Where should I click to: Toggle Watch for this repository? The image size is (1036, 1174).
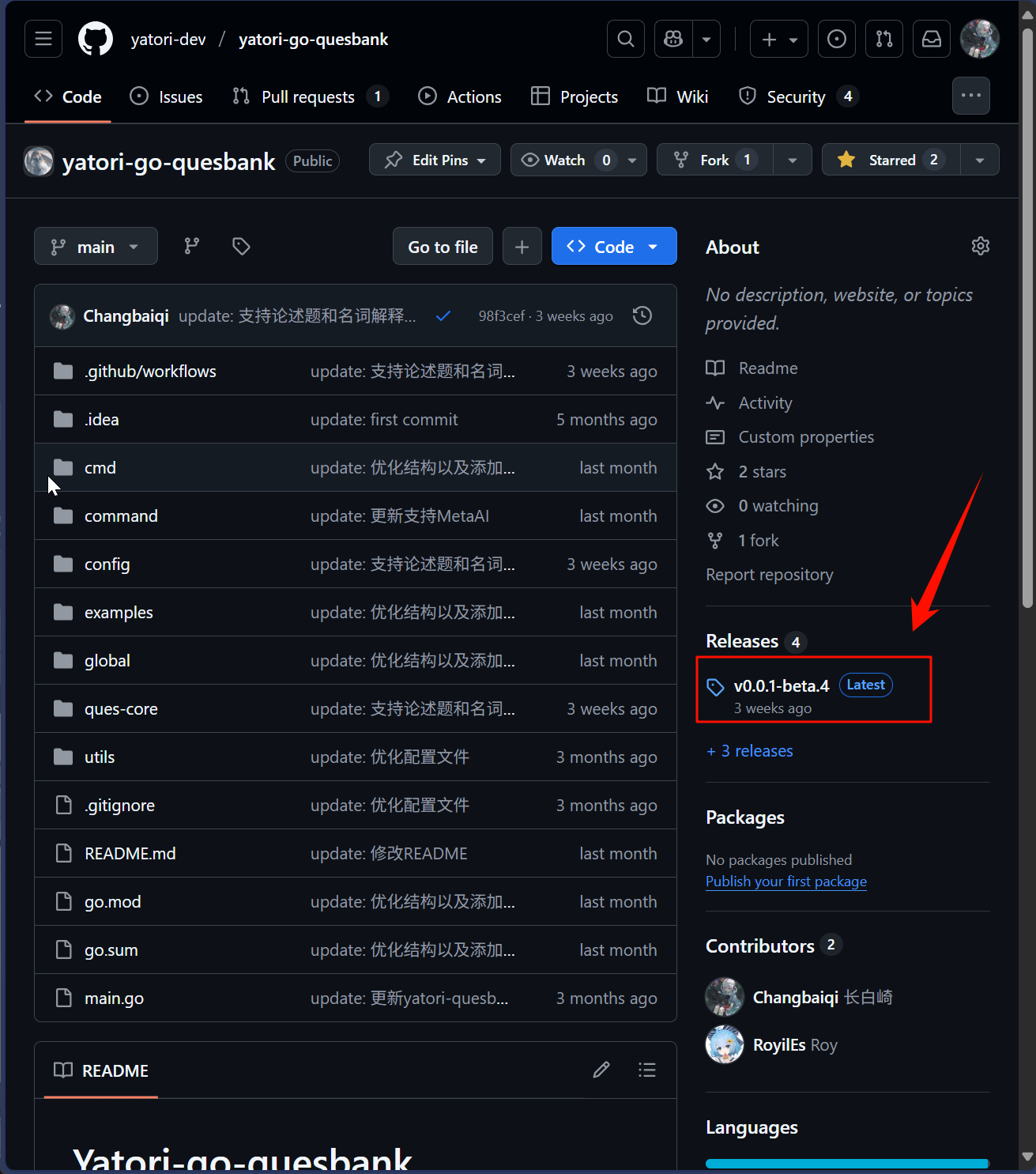coord(564,160)
